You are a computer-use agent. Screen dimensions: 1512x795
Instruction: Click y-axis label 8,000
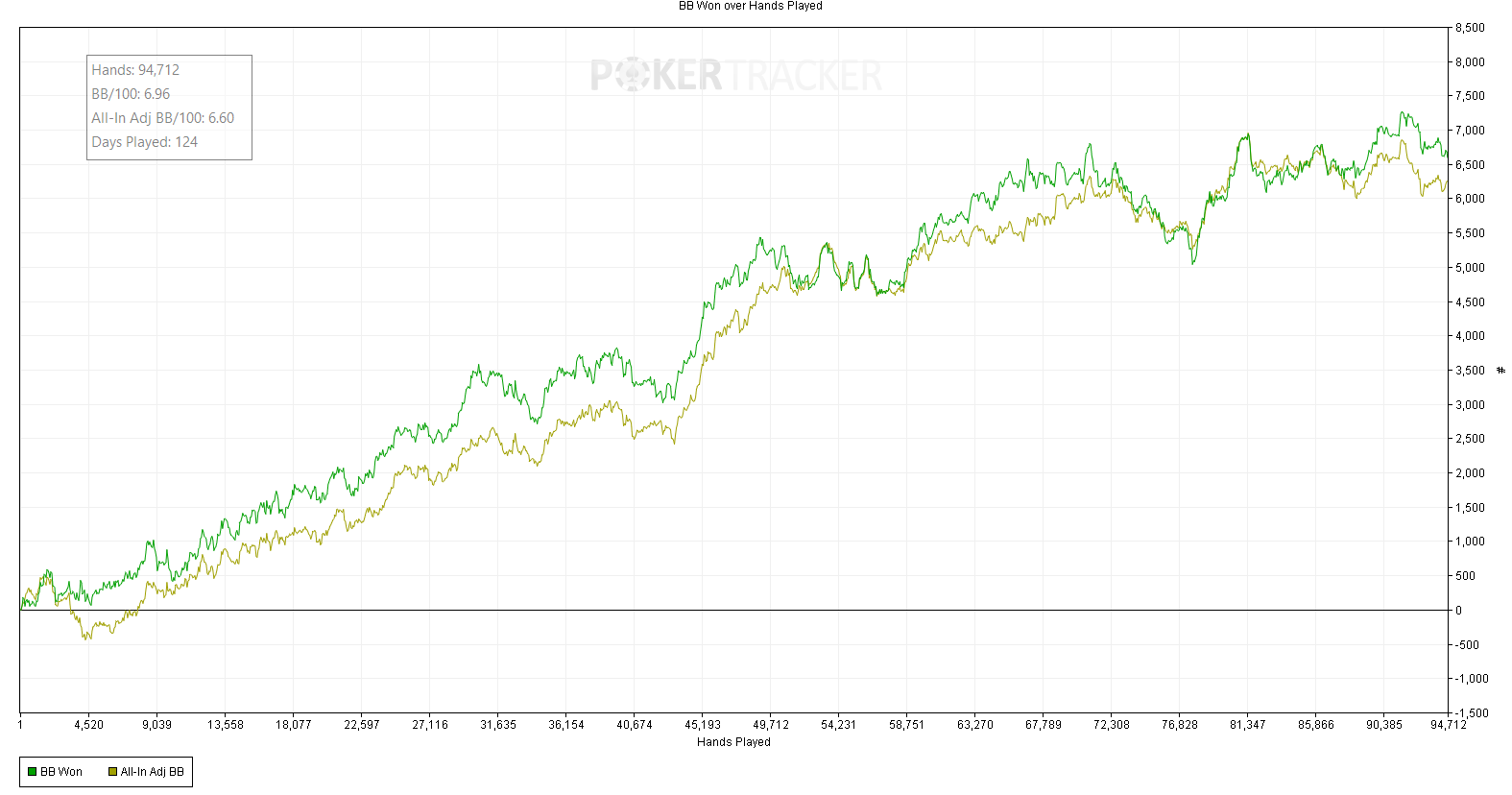pos(1470,62)
